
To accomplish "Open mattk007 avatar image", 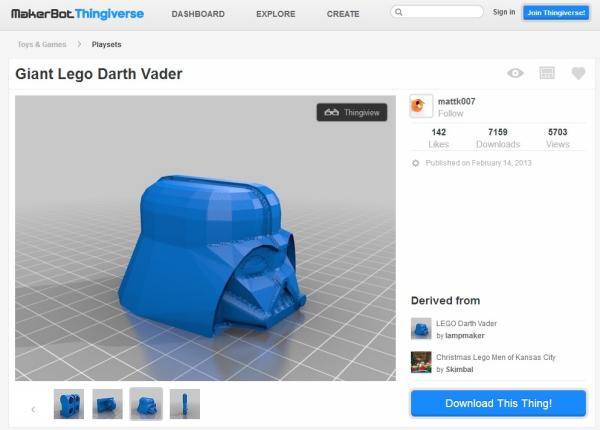I will [421, 106].
